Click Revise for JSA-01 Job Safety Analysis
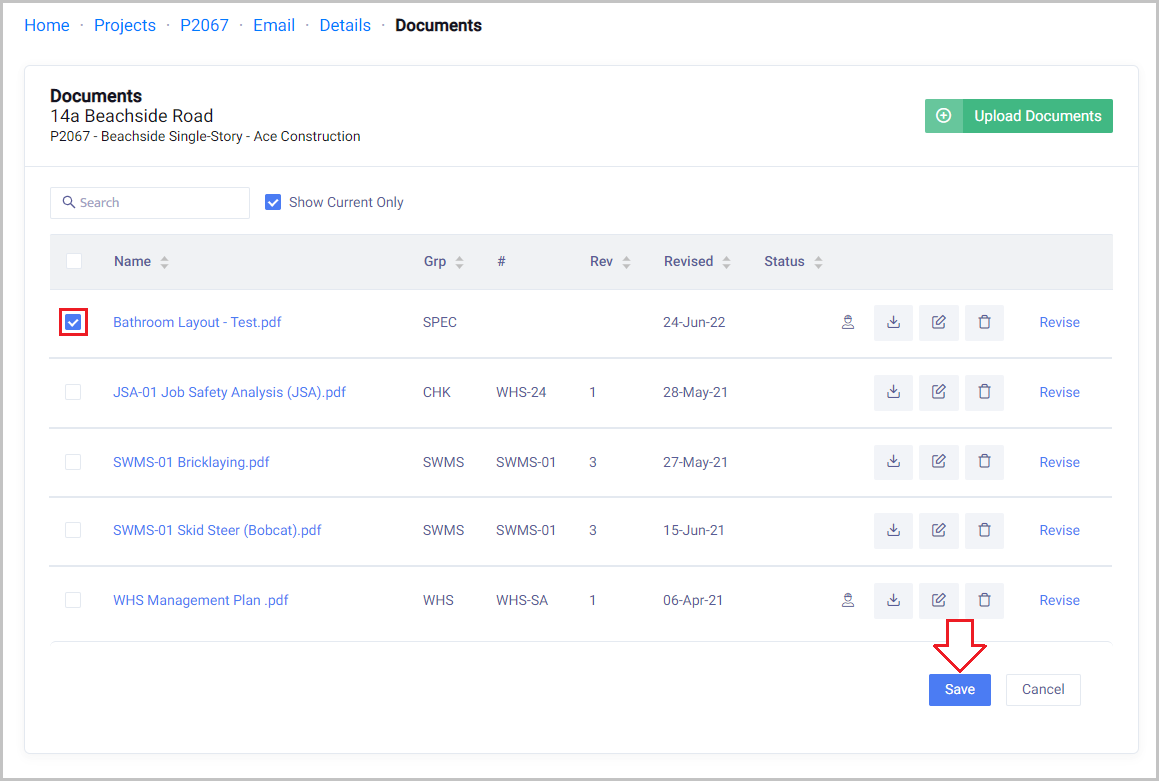Viewport: 1159px width, 781px height. [x=1059, y=393]
